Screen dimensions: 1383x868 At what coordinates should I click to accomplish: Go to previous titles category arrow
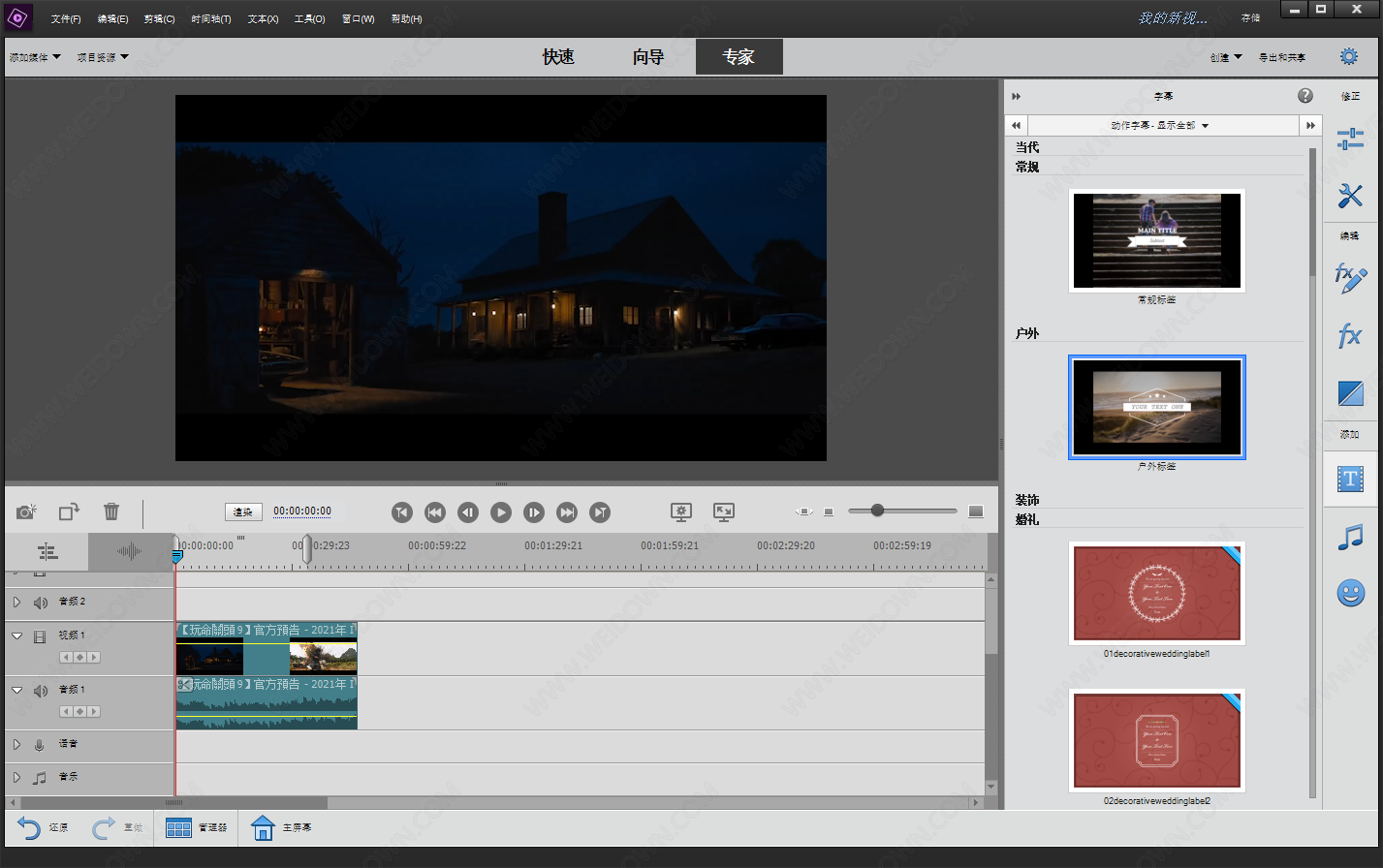click(x=1016, y=126)
